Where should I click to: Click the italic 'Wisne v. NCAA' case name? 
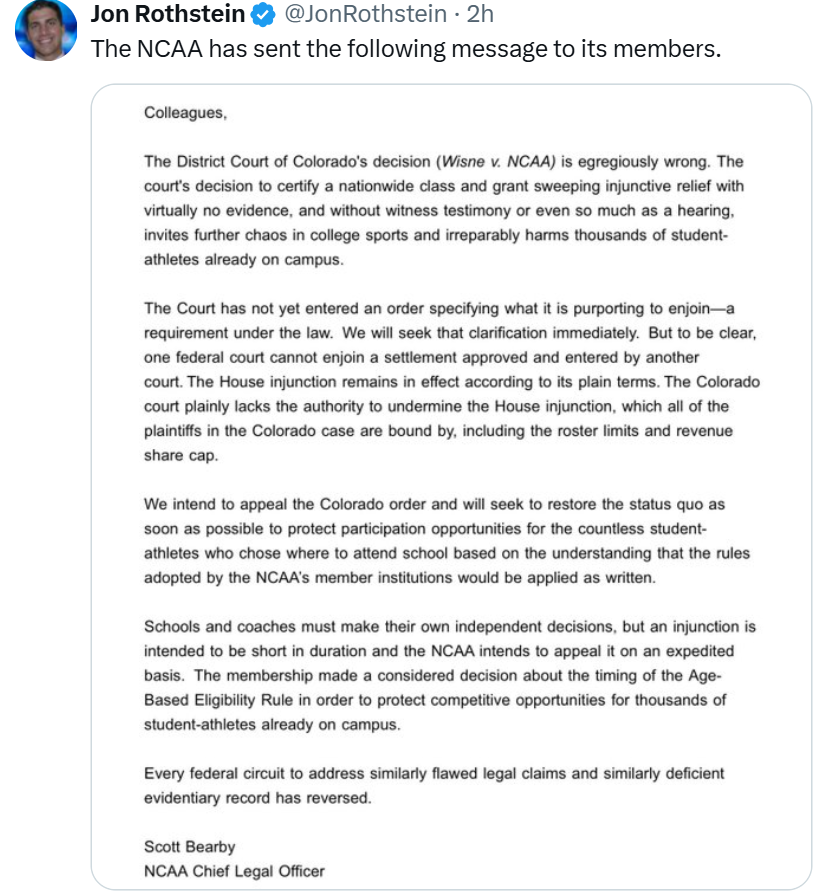click(x=498, y=162)
